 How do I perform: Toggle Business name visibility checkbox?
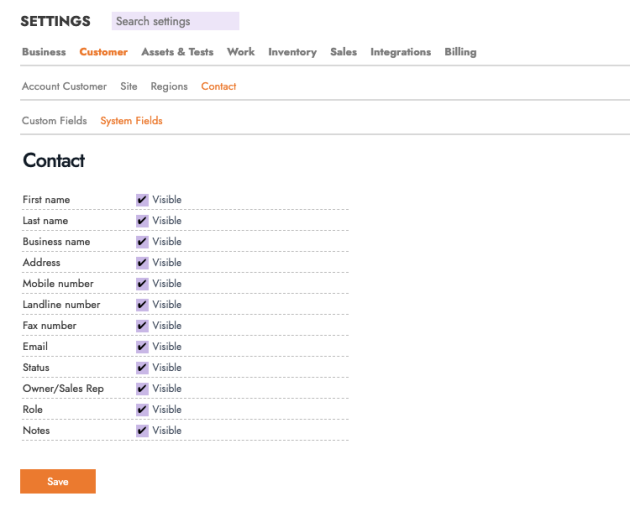coord(142,242)
